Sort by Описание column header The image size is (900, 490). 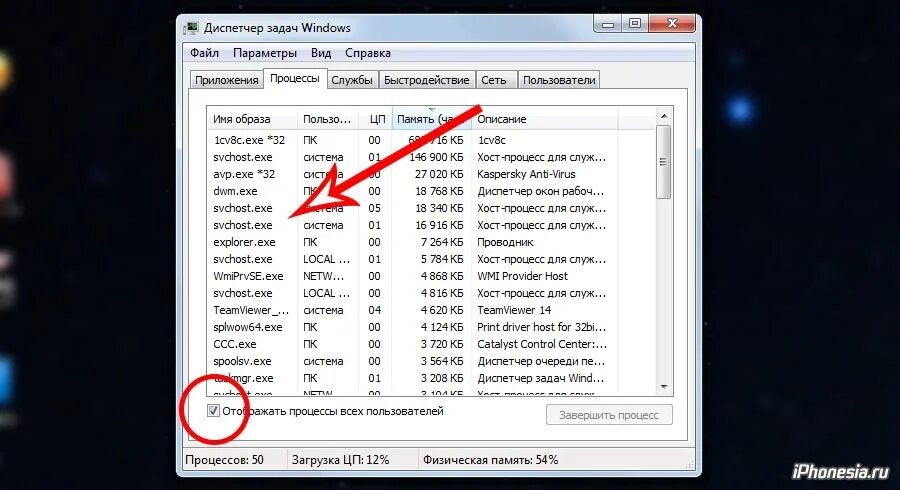(x=544, y=119)
